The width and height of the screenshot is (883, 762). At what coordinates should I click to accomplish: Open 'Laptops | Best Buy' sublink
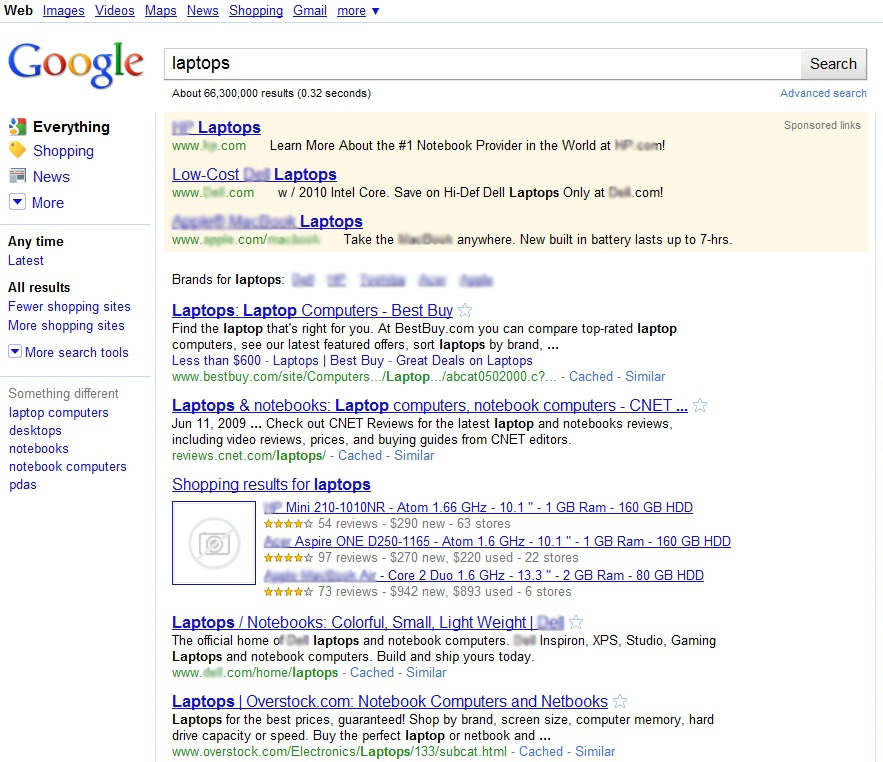328,360
